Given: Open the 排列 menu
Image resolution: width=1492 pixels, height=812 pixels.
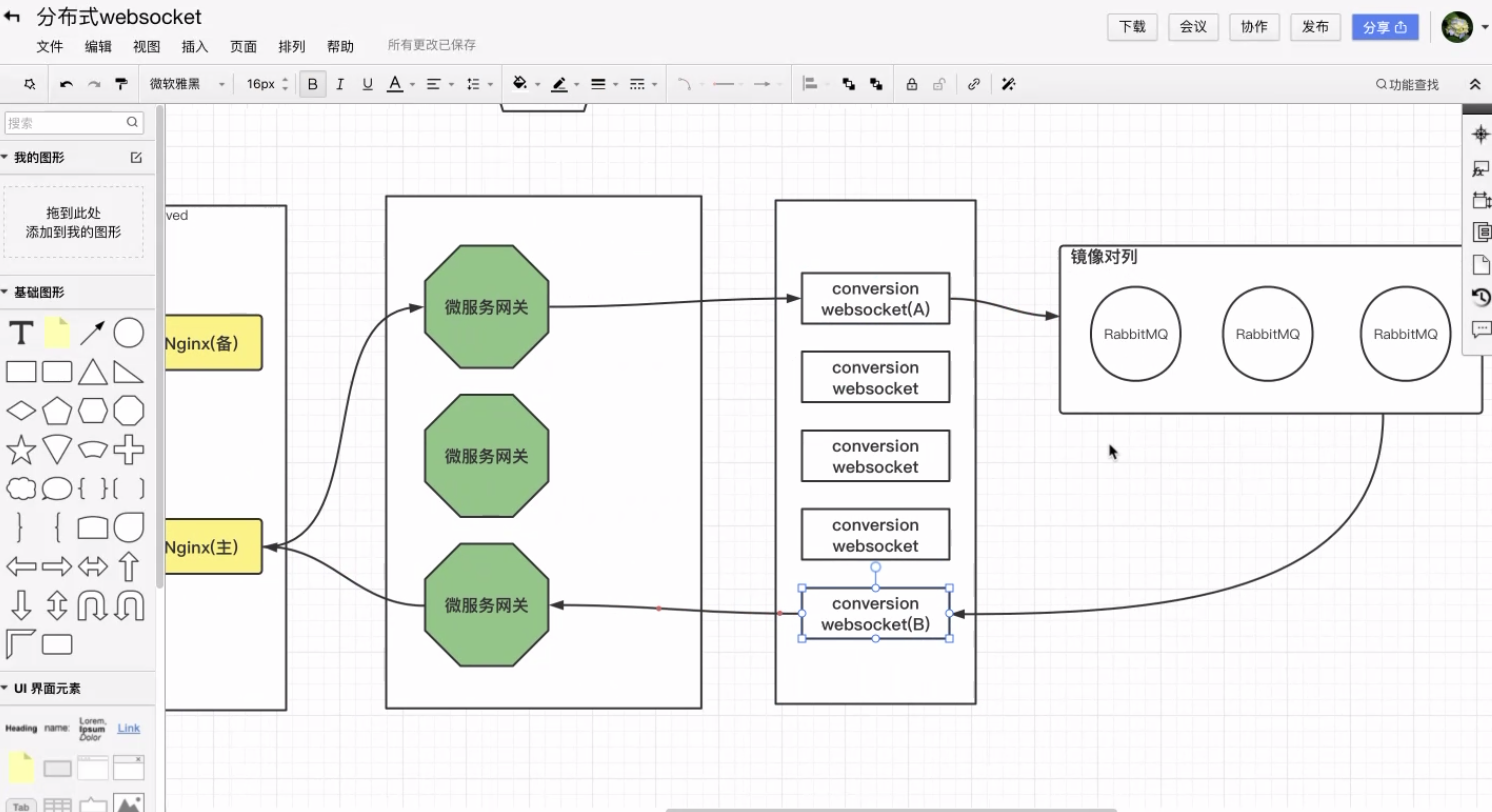Looking at the screenshot, I should coord(291,46).
